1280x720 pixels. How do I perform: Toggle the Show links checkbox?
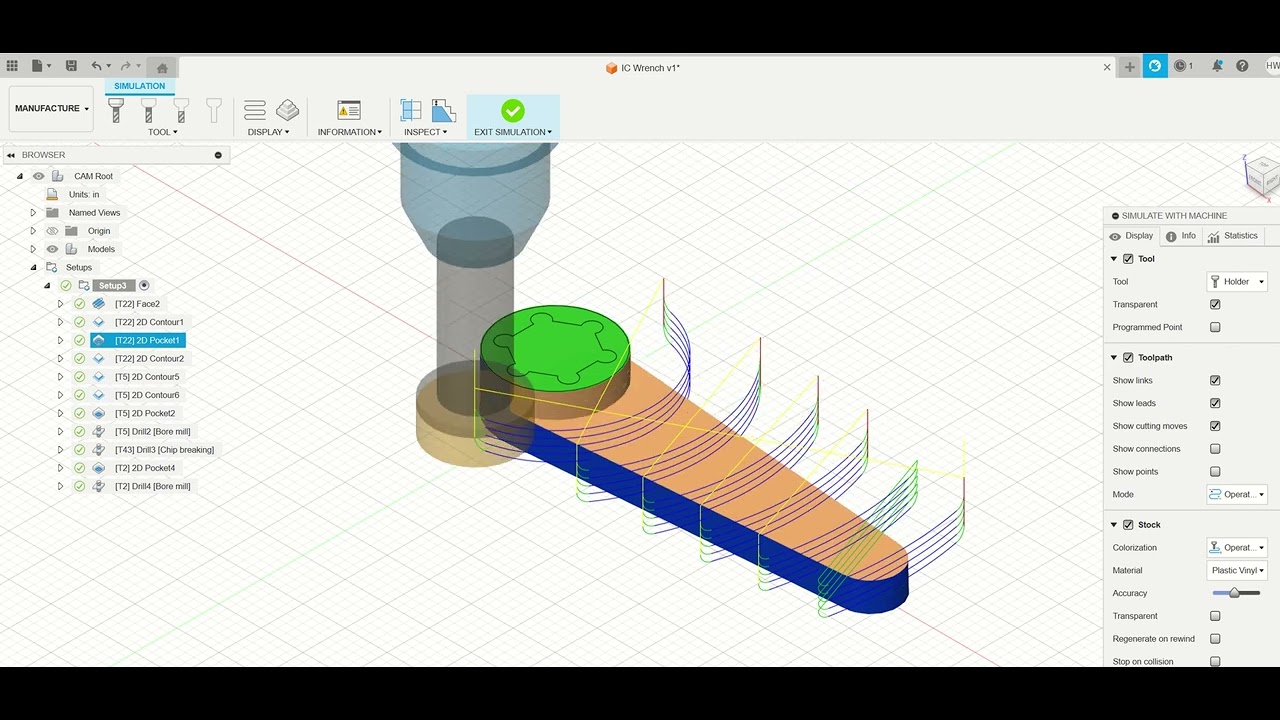(x=1215, y=380)
